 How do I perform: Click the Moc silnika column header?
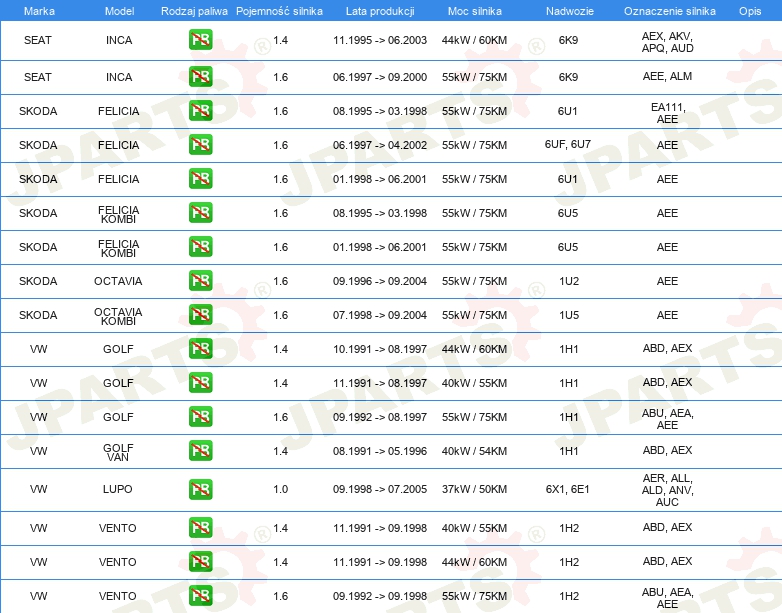[475, 11]
